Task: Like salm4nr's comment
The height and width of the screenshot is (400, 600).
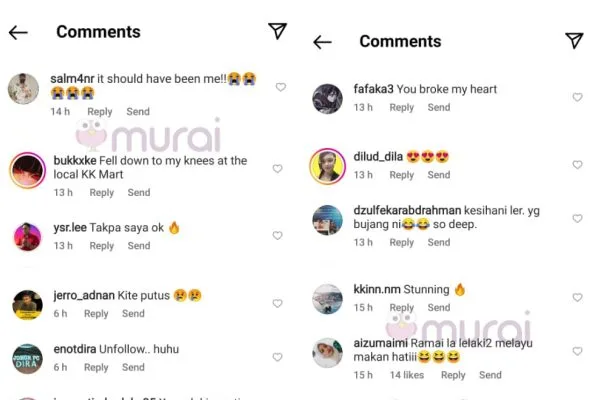Action: pyautogui.click(x=281, y=87)
